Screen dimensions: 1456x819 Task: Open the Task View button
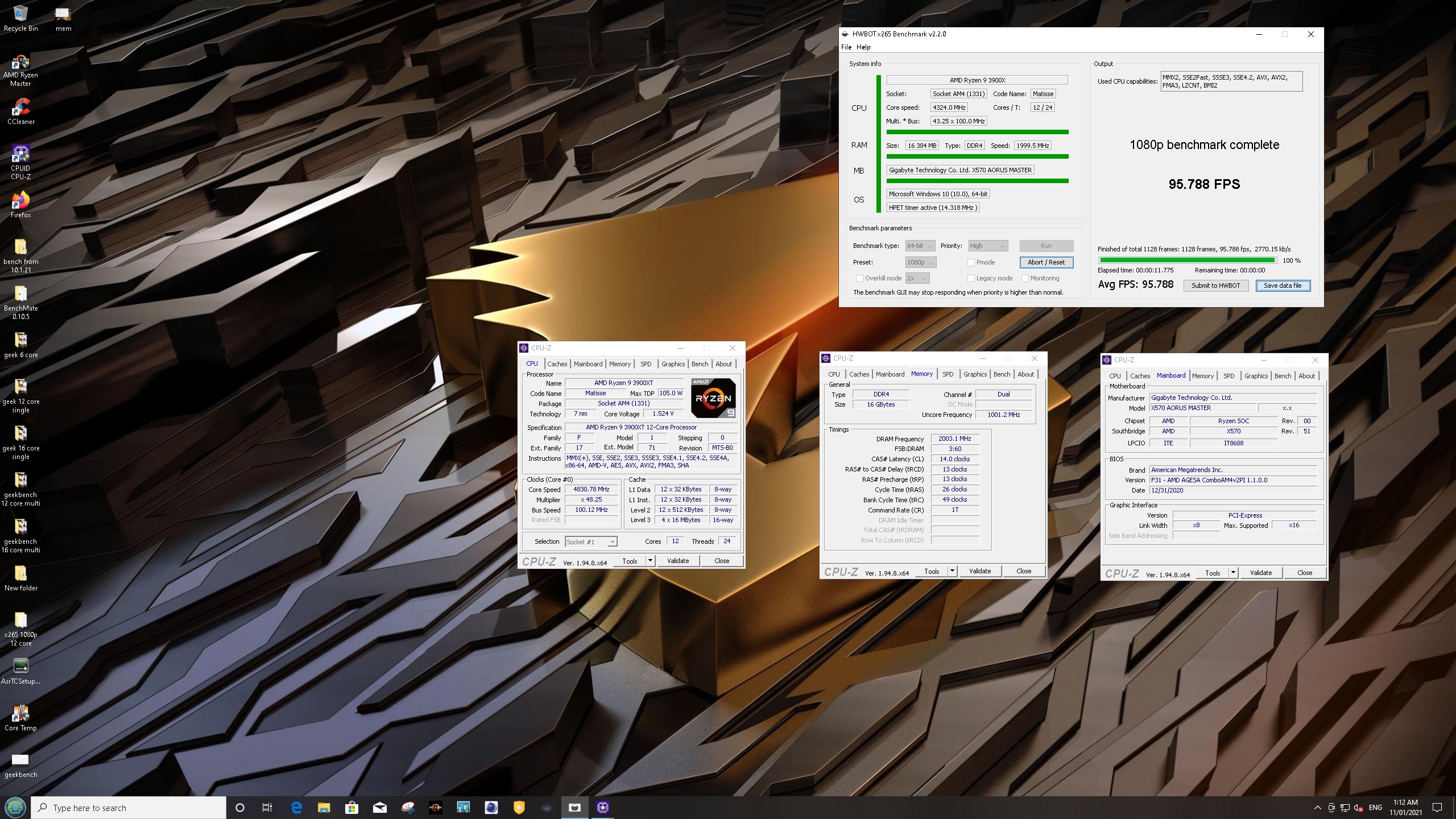pyautogui.click(x=267, y=807)
